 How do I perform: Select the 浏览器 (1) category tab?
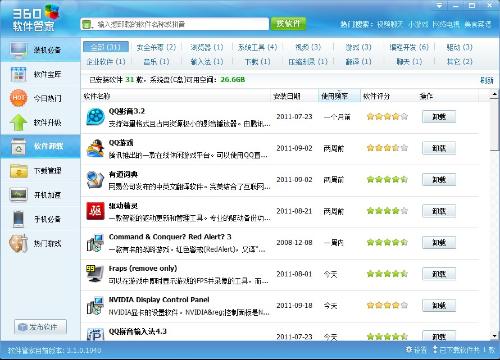tap(207, 47)
